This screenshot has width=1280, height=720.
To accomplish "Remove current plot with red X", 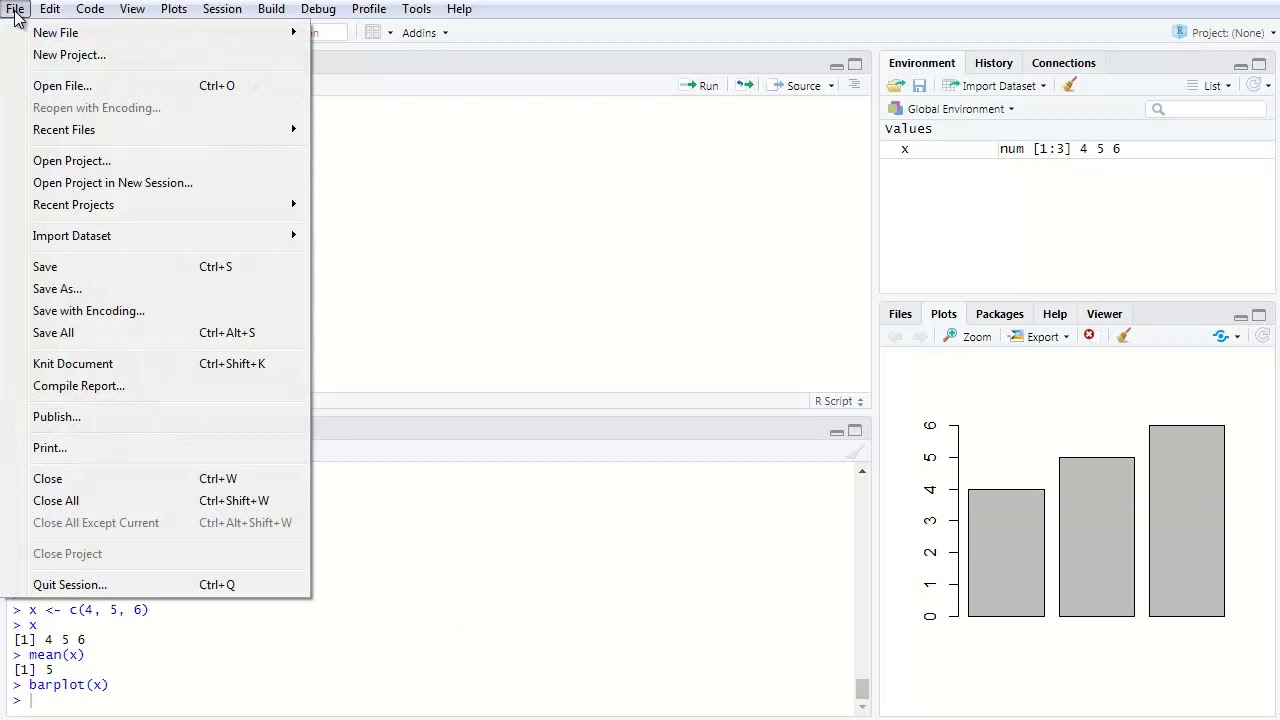I will point(1089,336).
